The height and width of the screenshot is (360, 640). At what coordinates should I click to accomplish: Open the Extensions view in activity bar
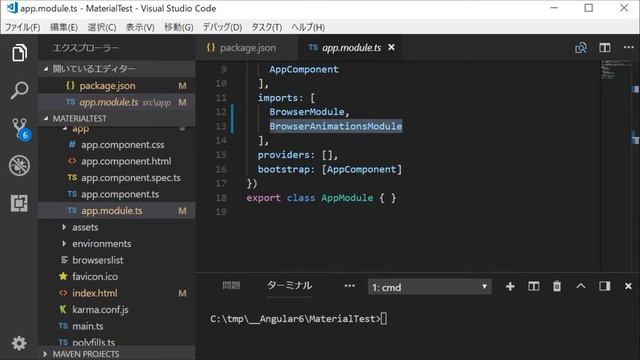(19, 203)
